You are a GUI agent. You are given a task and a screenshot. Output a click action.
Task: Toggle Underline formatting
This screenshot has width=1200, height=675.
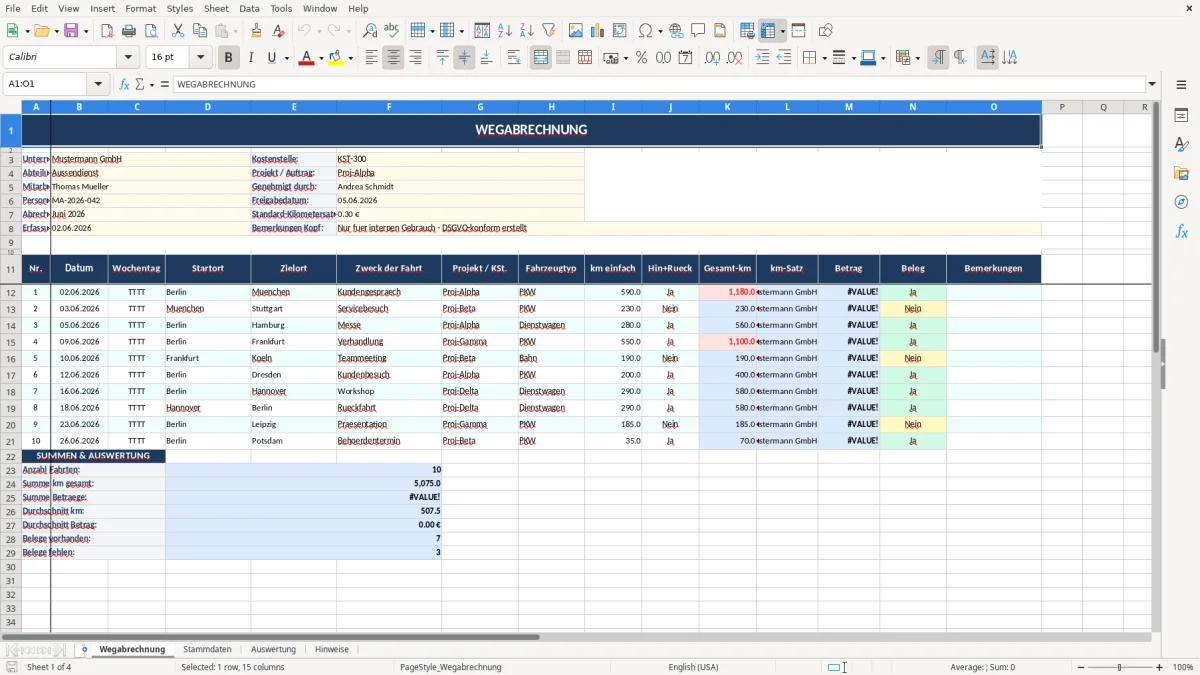pos(272,58)
